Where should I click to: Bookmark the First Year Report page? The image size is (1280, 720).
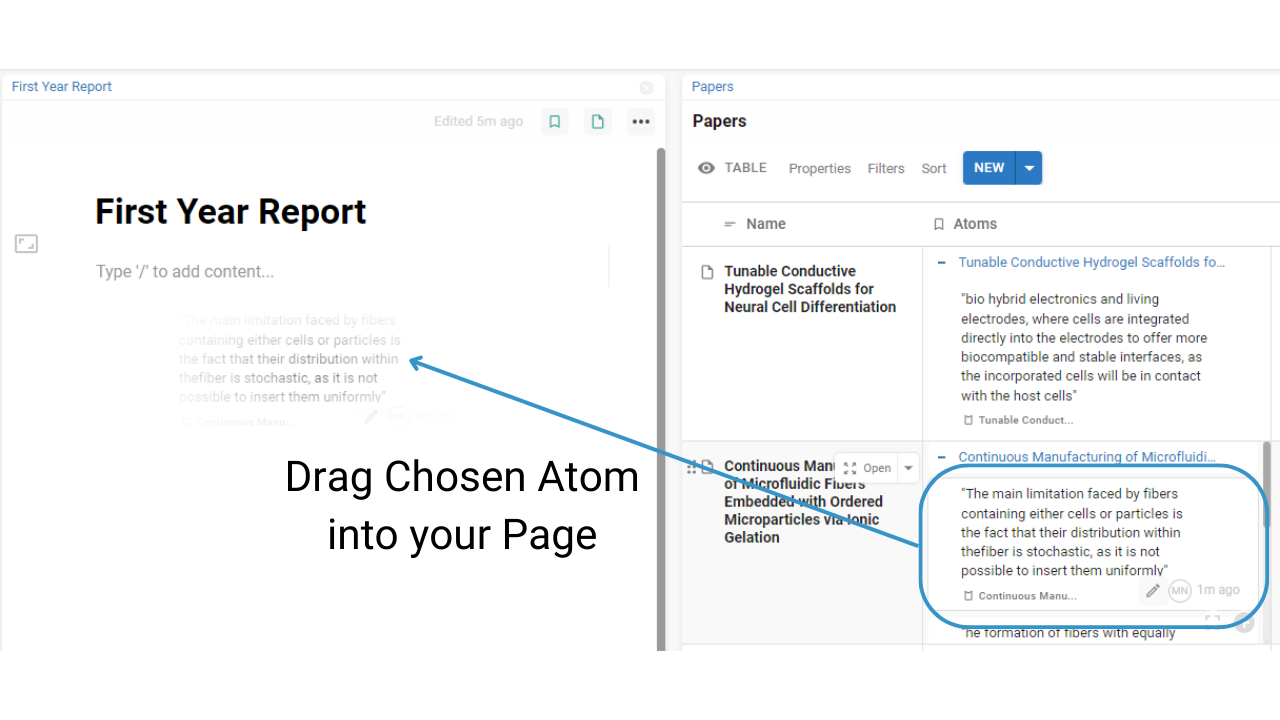(x=554, y=121)
